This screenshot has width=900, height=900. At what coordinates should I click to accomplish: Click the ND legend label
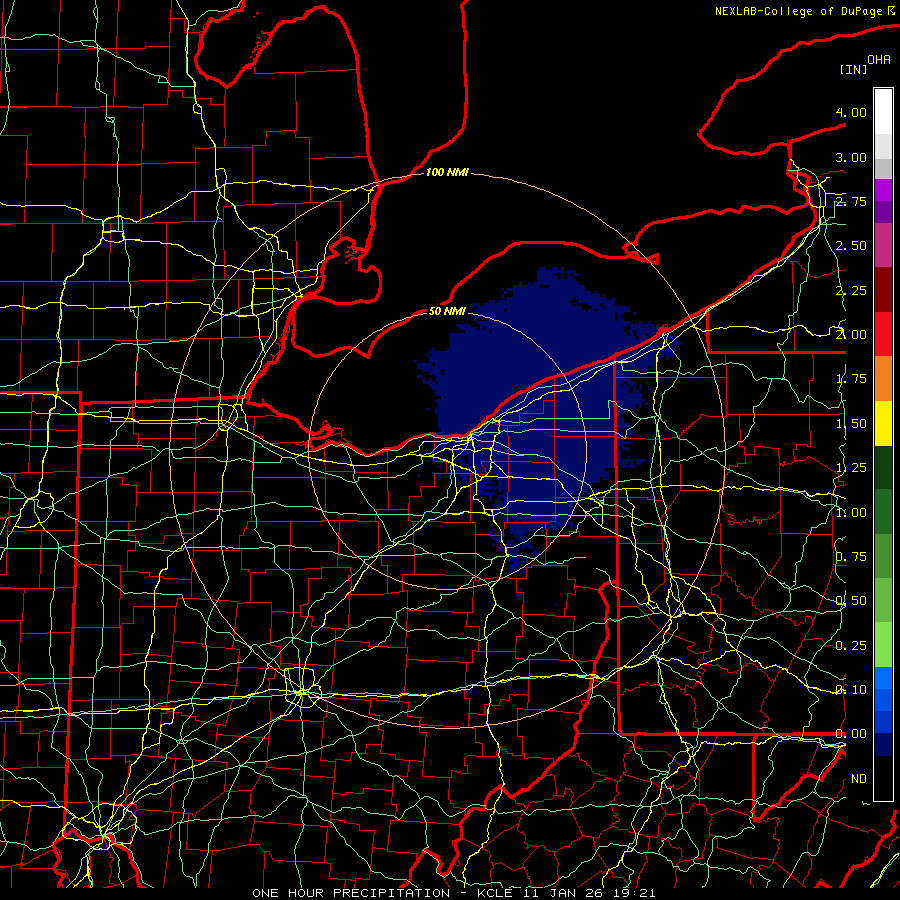click(859, 779)
